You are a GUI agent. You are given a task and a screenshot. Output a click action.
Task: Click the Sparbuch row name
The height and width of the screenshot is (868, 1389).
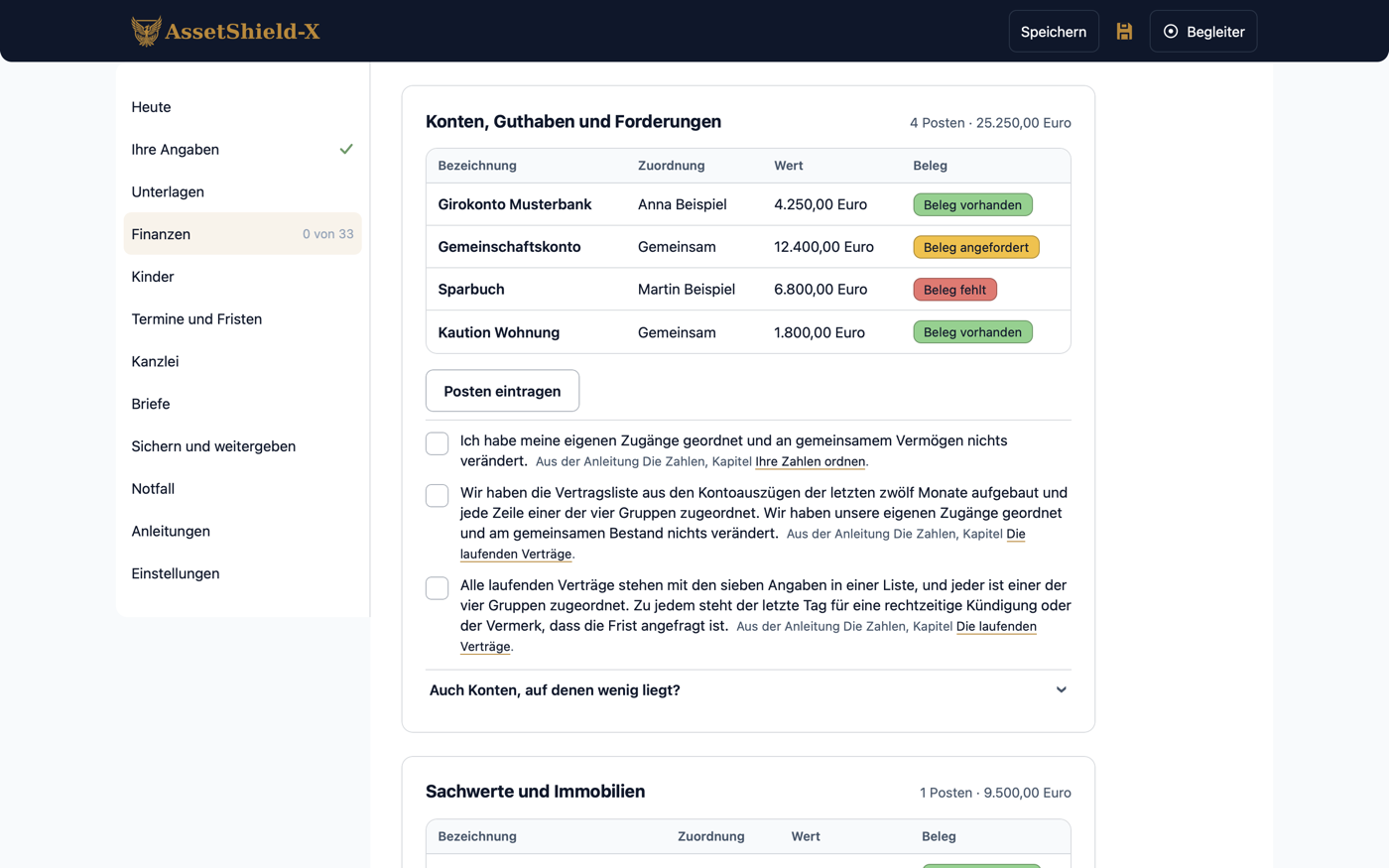click(471, 290)
